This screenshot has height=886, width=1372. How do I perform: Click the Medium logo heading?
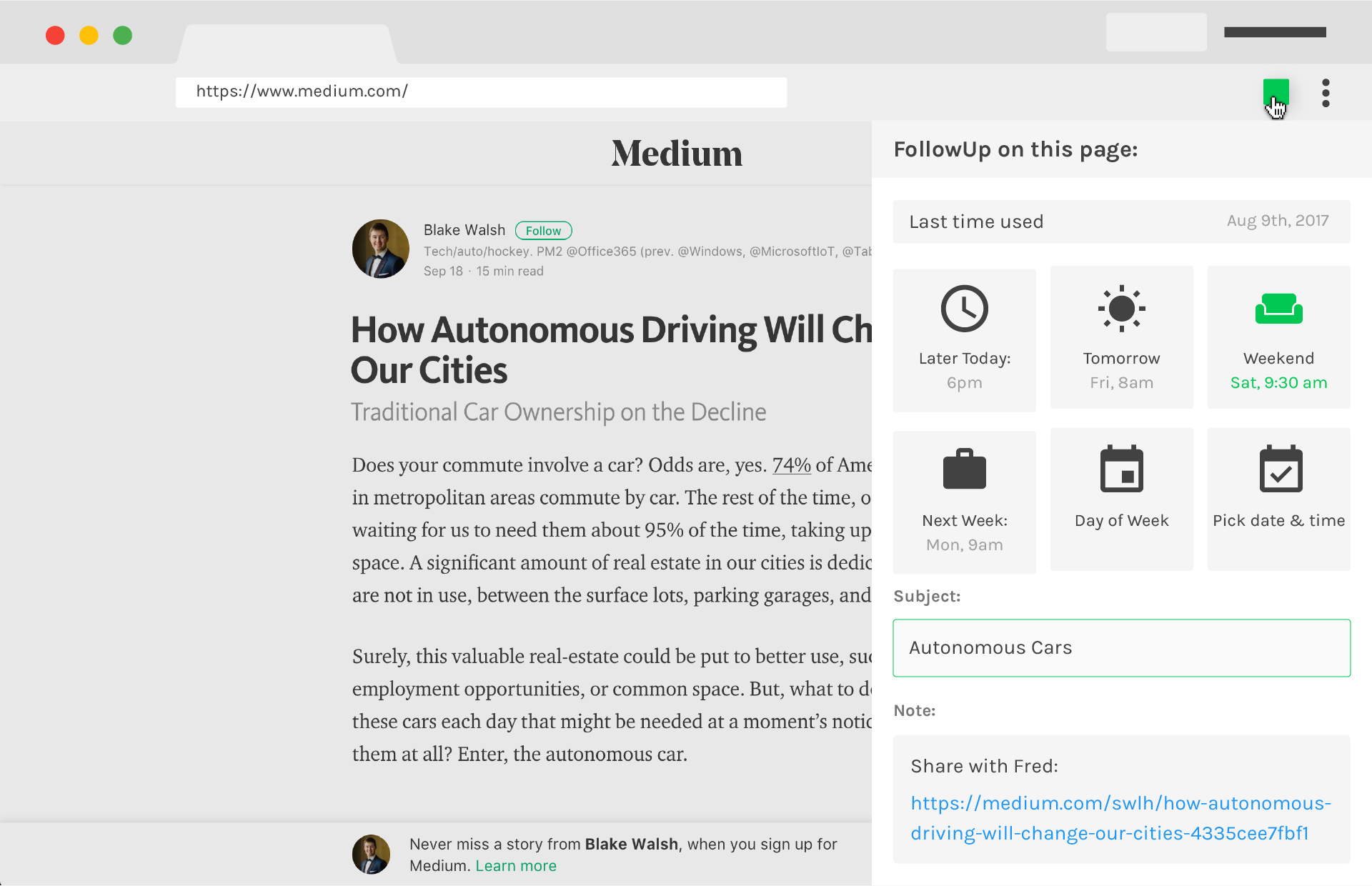click(676, 154)
